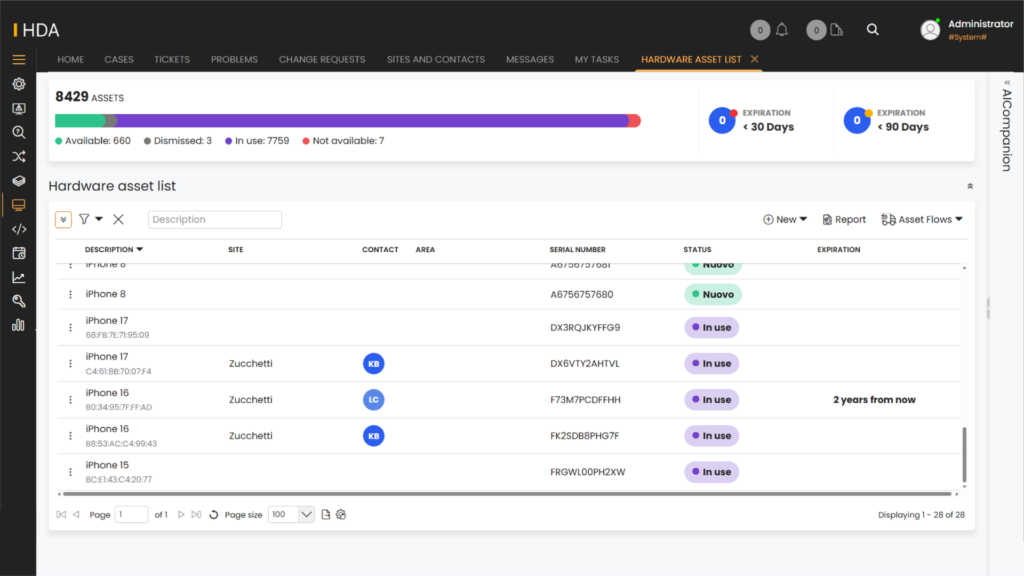
Task: Click the Dismissed: 3 legend entry
Action: point(178,141)
